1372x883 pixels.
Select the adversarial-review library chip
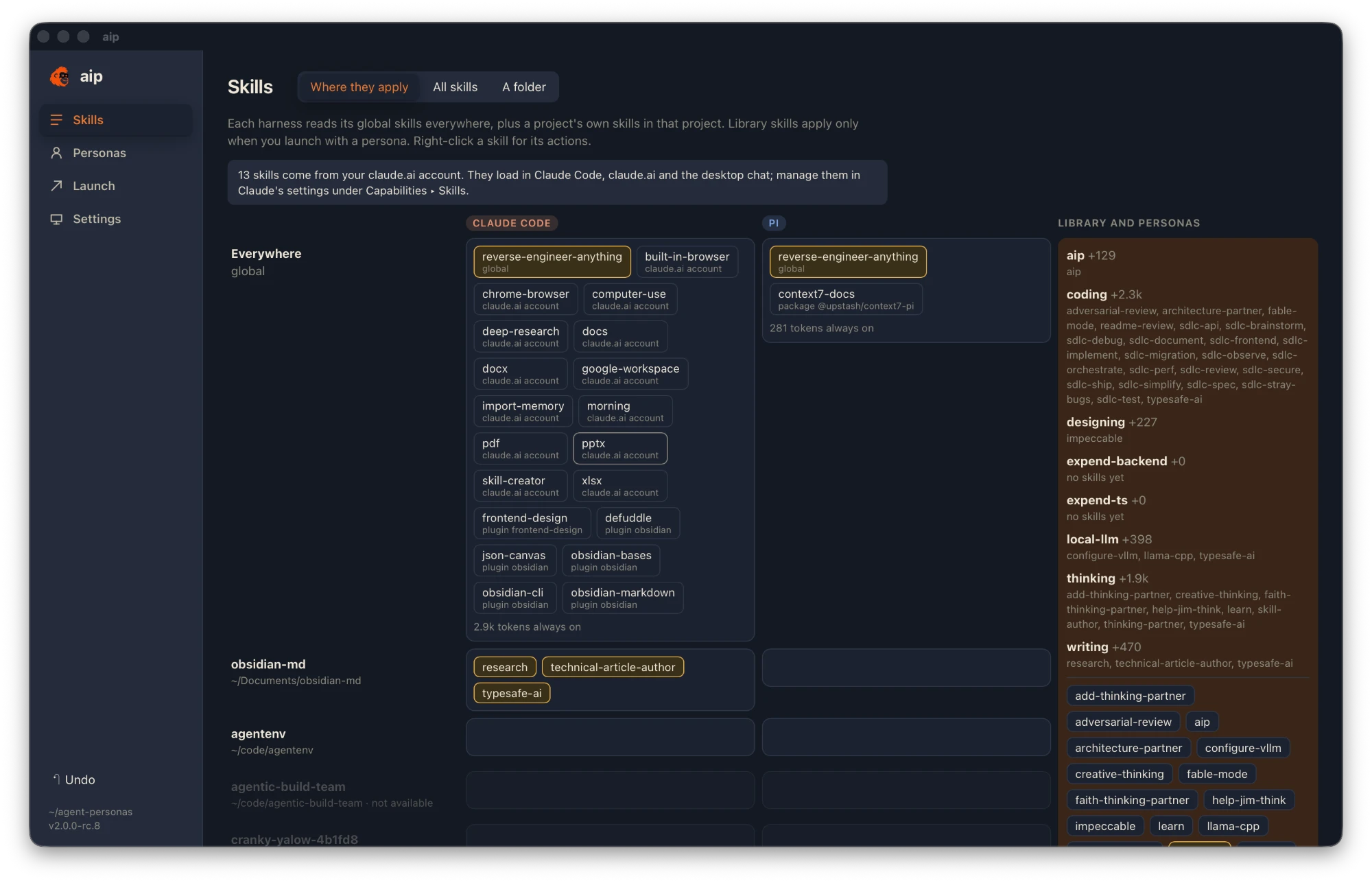[x=1123, y=722]
